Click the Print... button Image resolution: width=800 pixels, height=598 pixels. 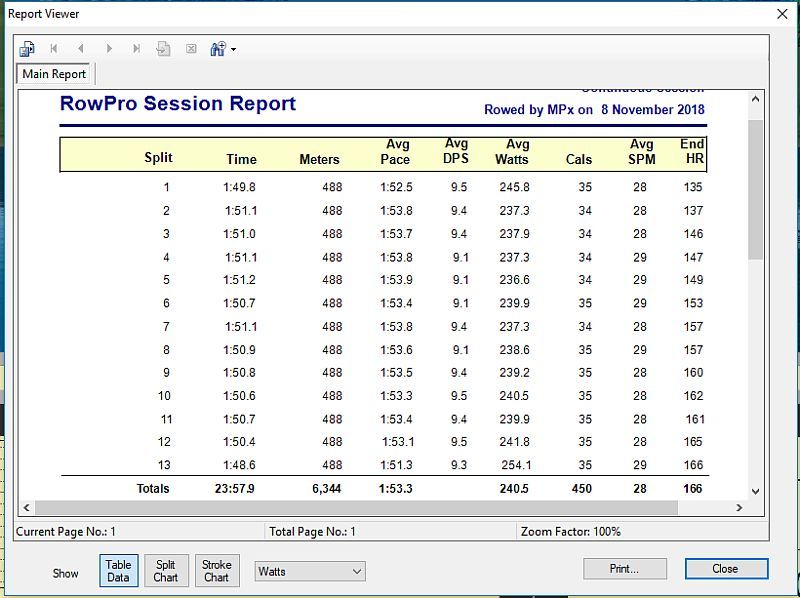pyautogui.click(x=624, y=568)
